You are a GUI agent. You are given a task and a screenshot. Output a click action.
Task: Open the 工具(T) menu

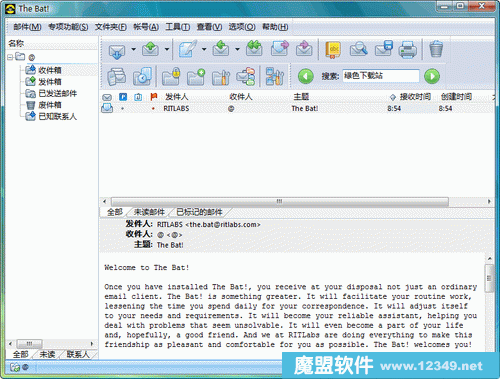[178, 27]
